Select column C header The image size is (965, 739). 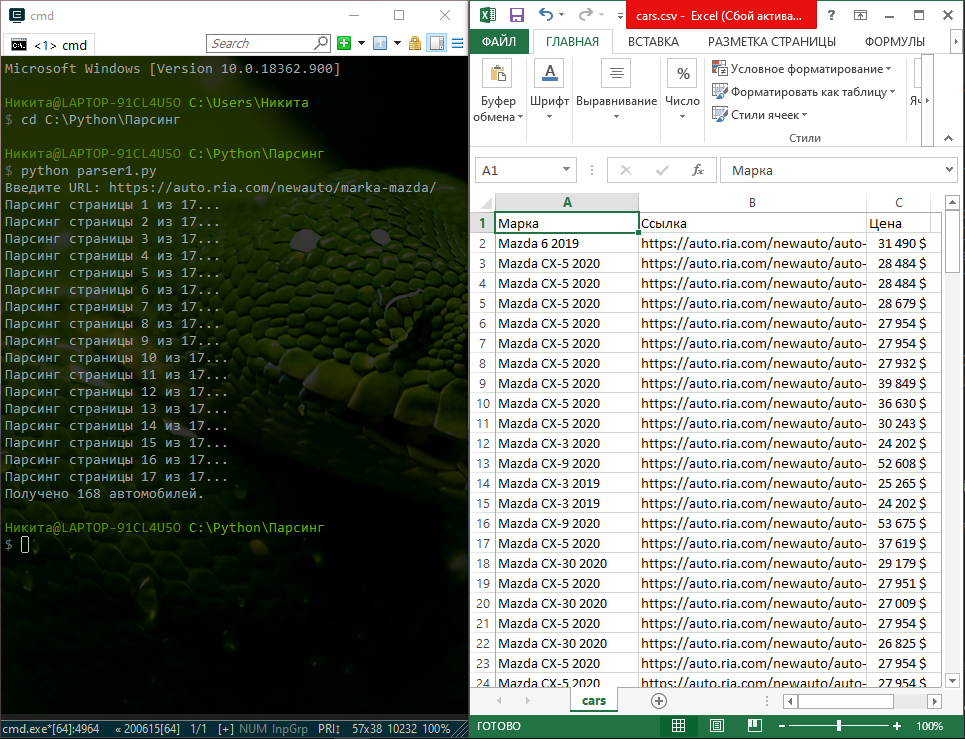pyautogui.click(x=899, y=202)
